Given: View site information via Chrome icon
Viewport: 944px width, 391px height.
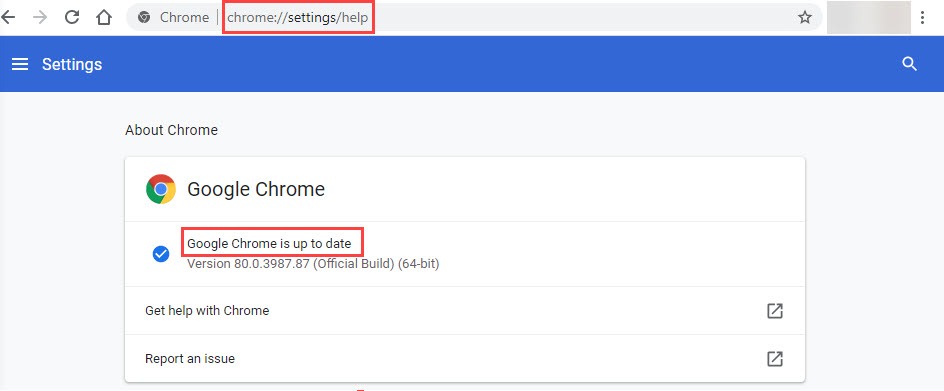Looking at the screenshot, I should tap(143, 17).
